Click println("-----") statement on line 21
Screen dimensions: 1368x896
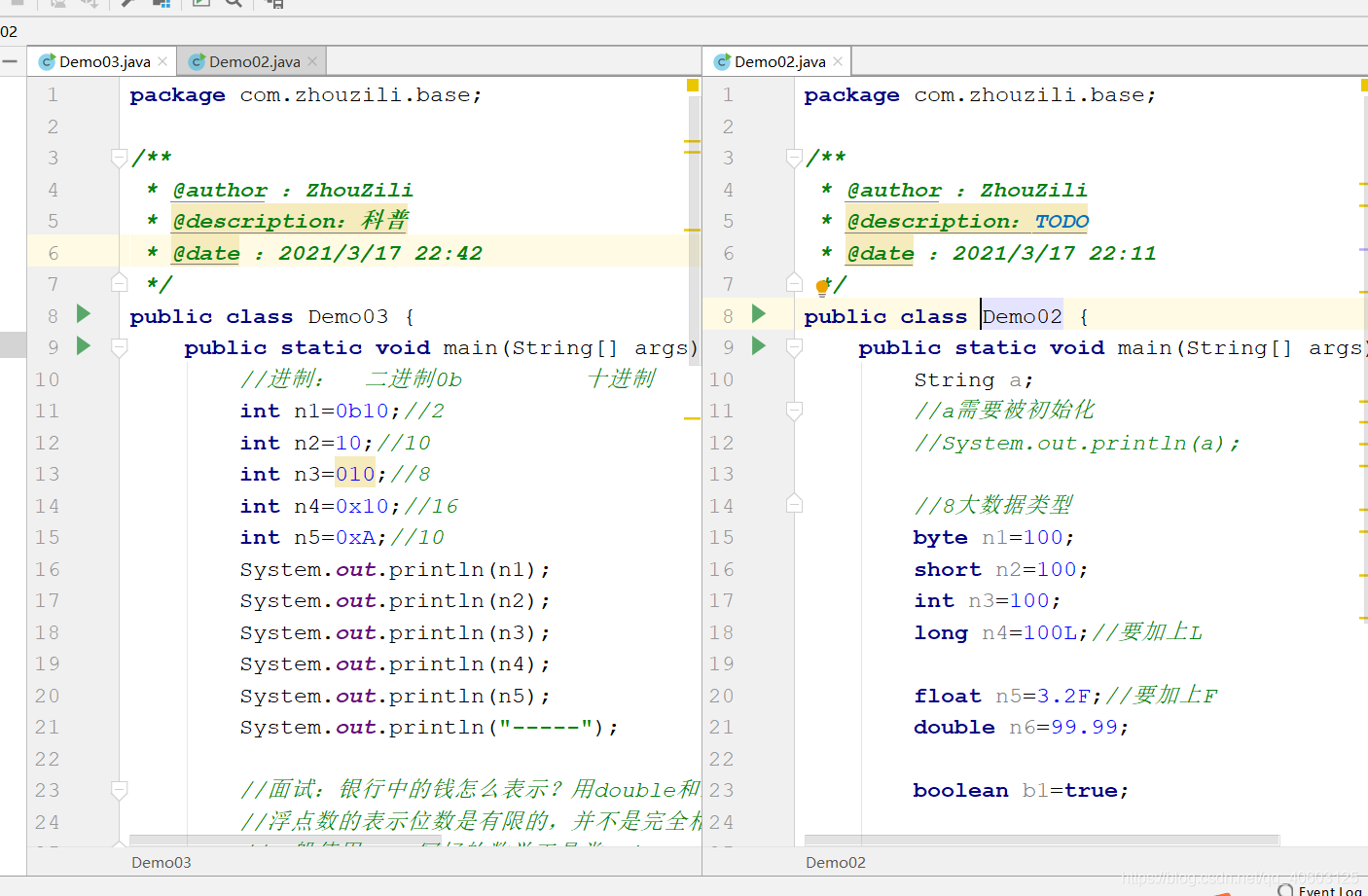point(429,727)
